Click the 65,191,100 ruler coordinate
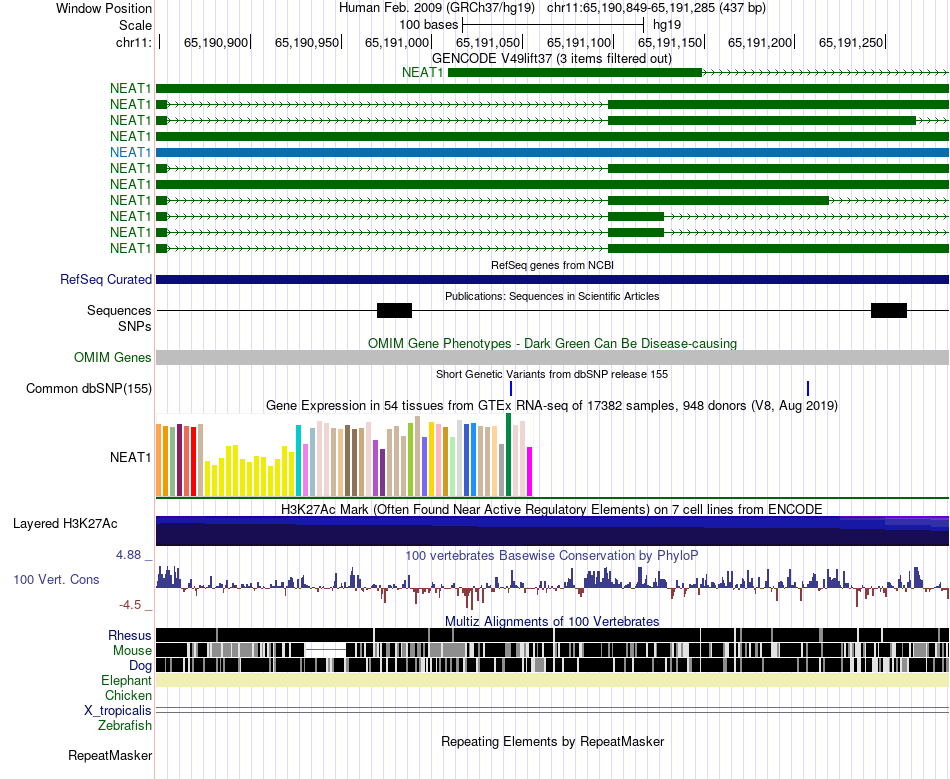 (x=579, y=42)
